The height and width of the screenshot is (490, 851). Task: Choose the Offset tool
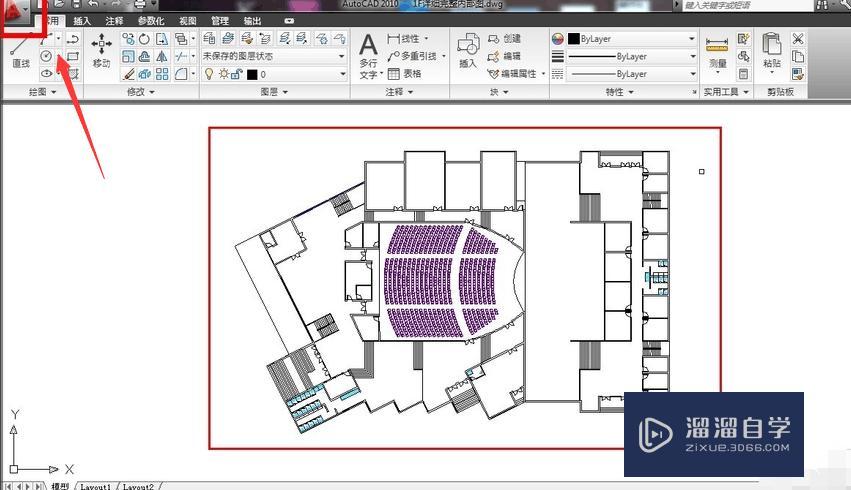point(144,56)
